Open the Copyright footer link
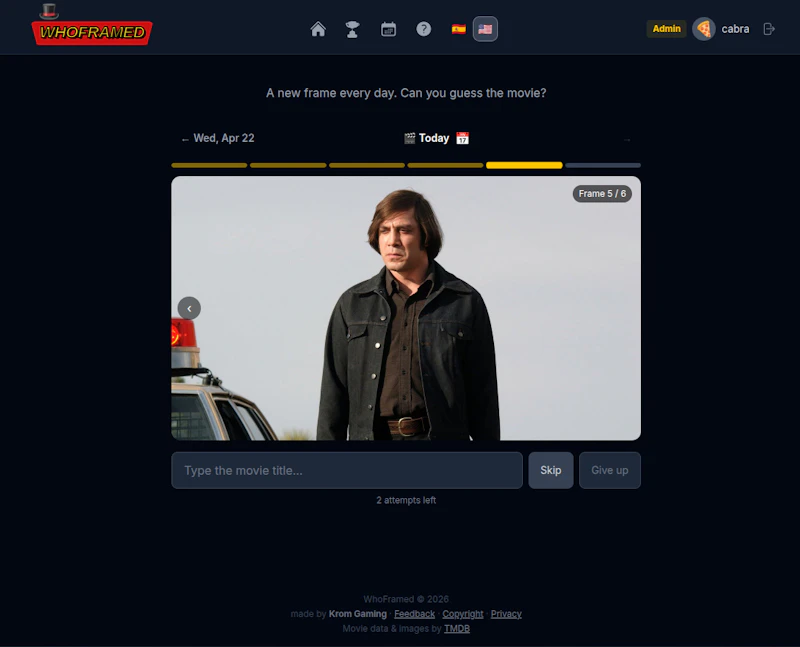Screen dimensions: 800x647 pos(463,614)
